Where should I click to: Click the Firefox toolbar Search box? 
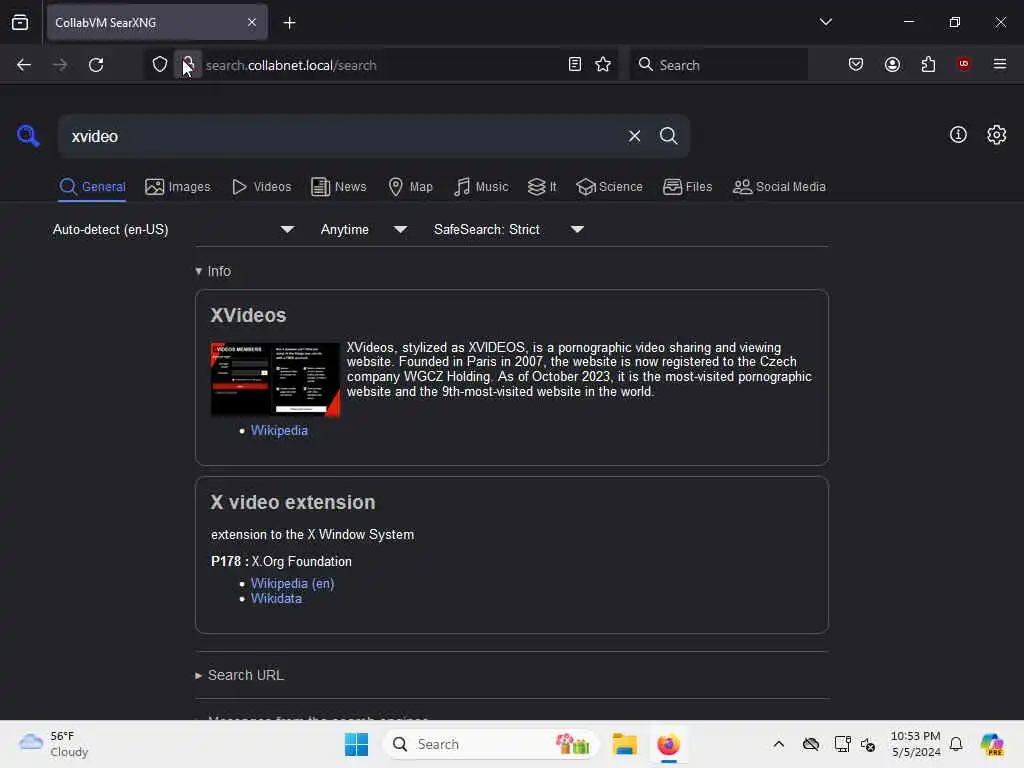pyautogui.click(x=718, y=65)
